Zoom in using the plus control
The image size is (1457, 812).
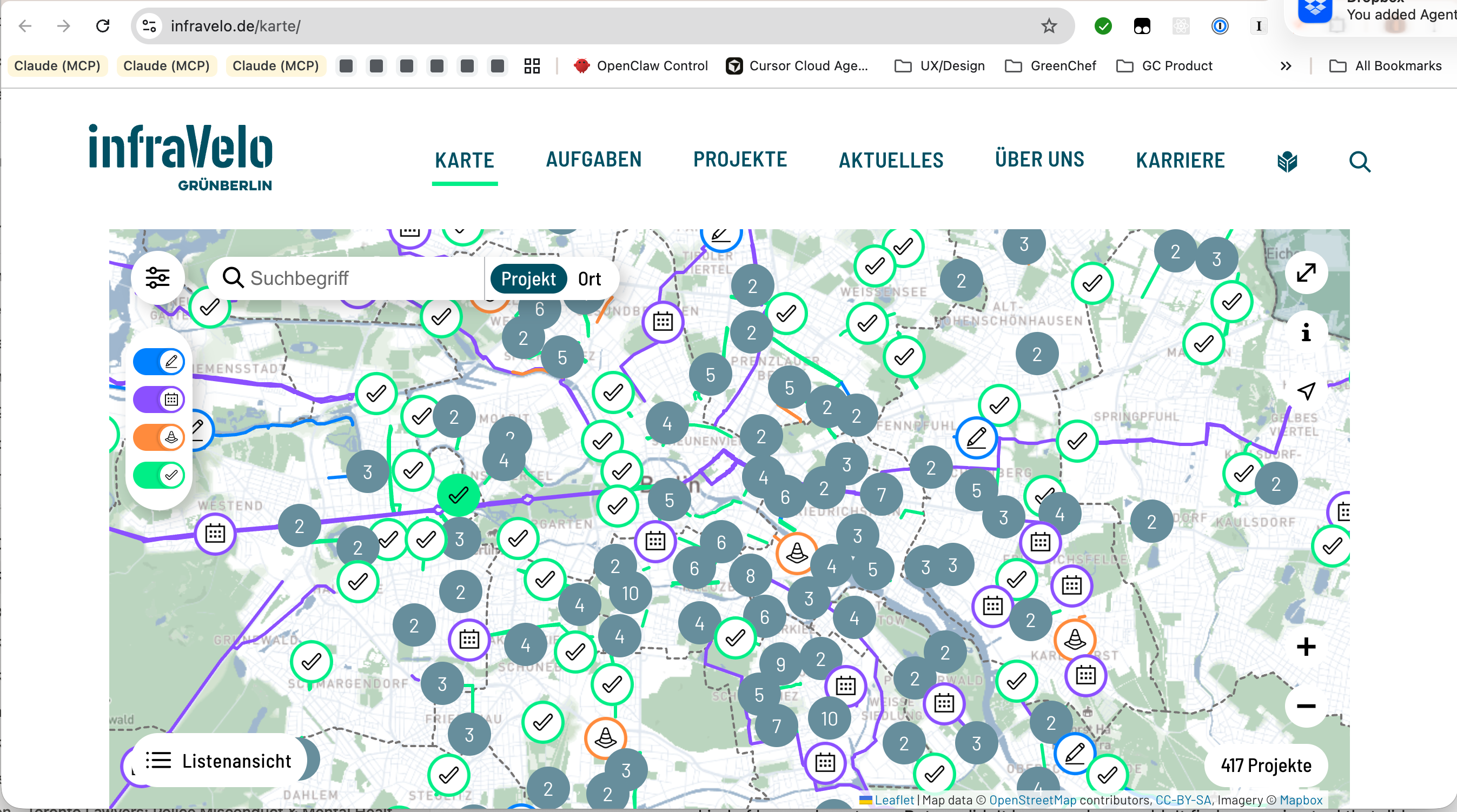pyautogui.click(x=1306, y=647)
